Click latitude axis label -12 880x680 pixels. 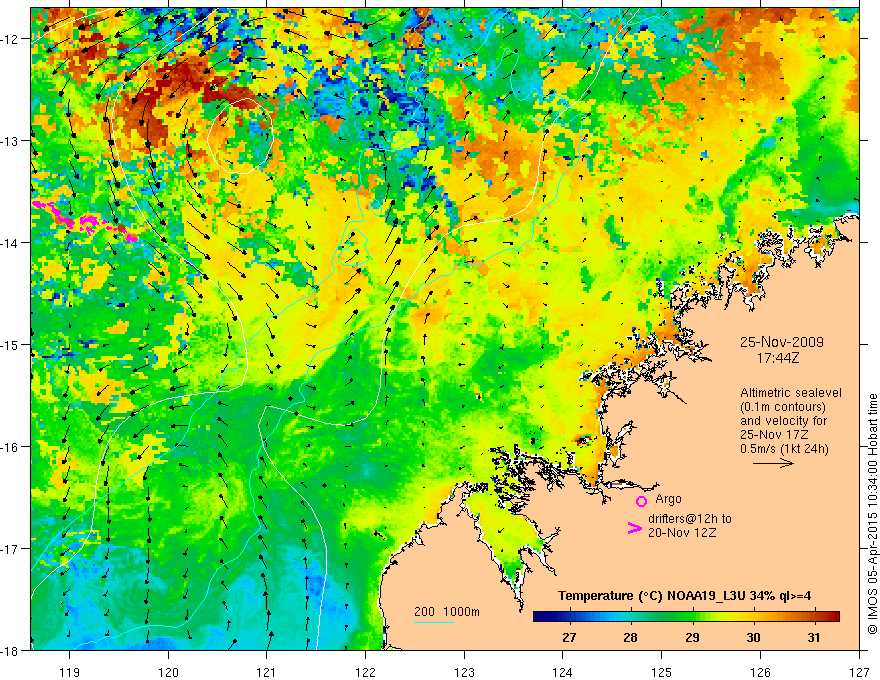tap(10, 39)
